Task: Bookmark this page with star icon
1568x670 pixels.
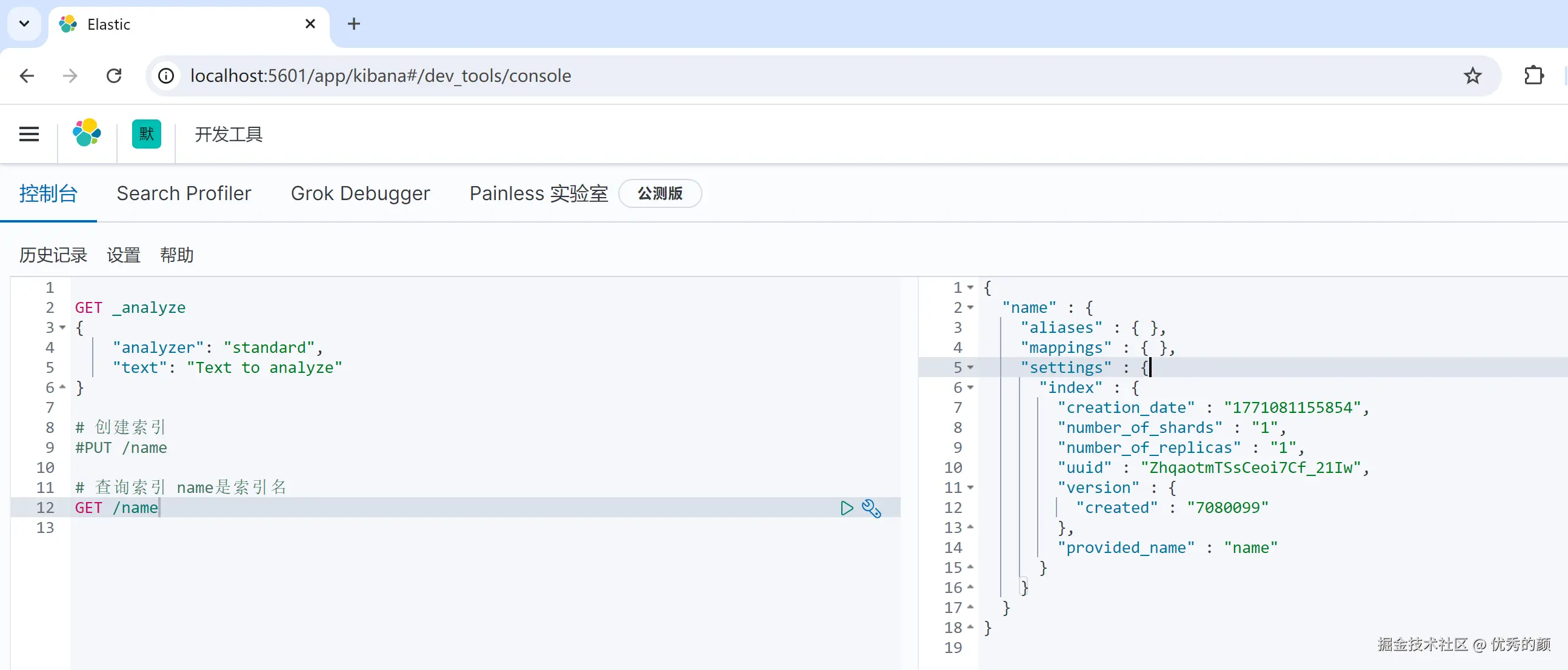Action: pyautogui.click(x=1472, y=76)
